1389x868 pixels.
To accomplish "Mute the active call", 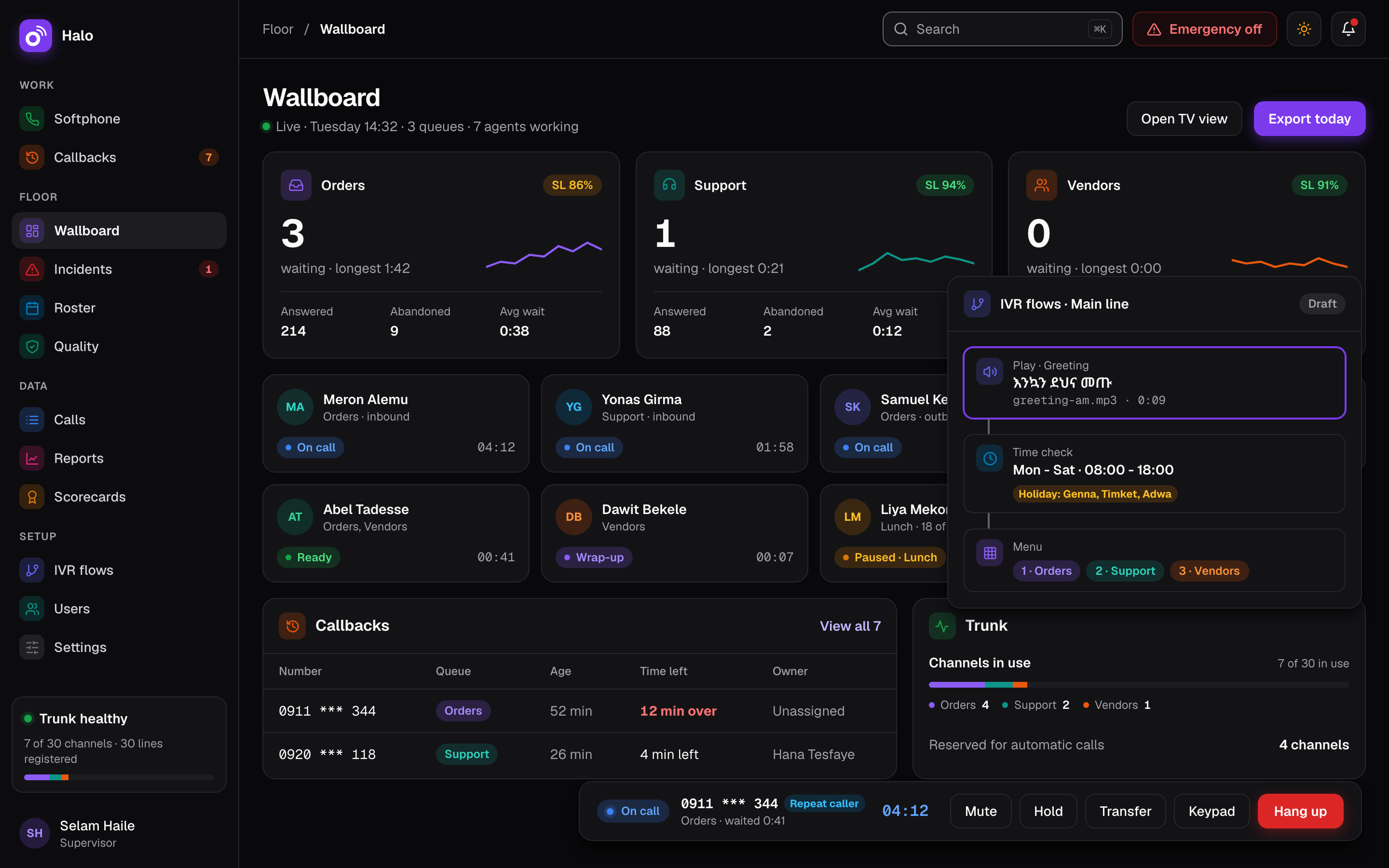I will coord(980,811).
